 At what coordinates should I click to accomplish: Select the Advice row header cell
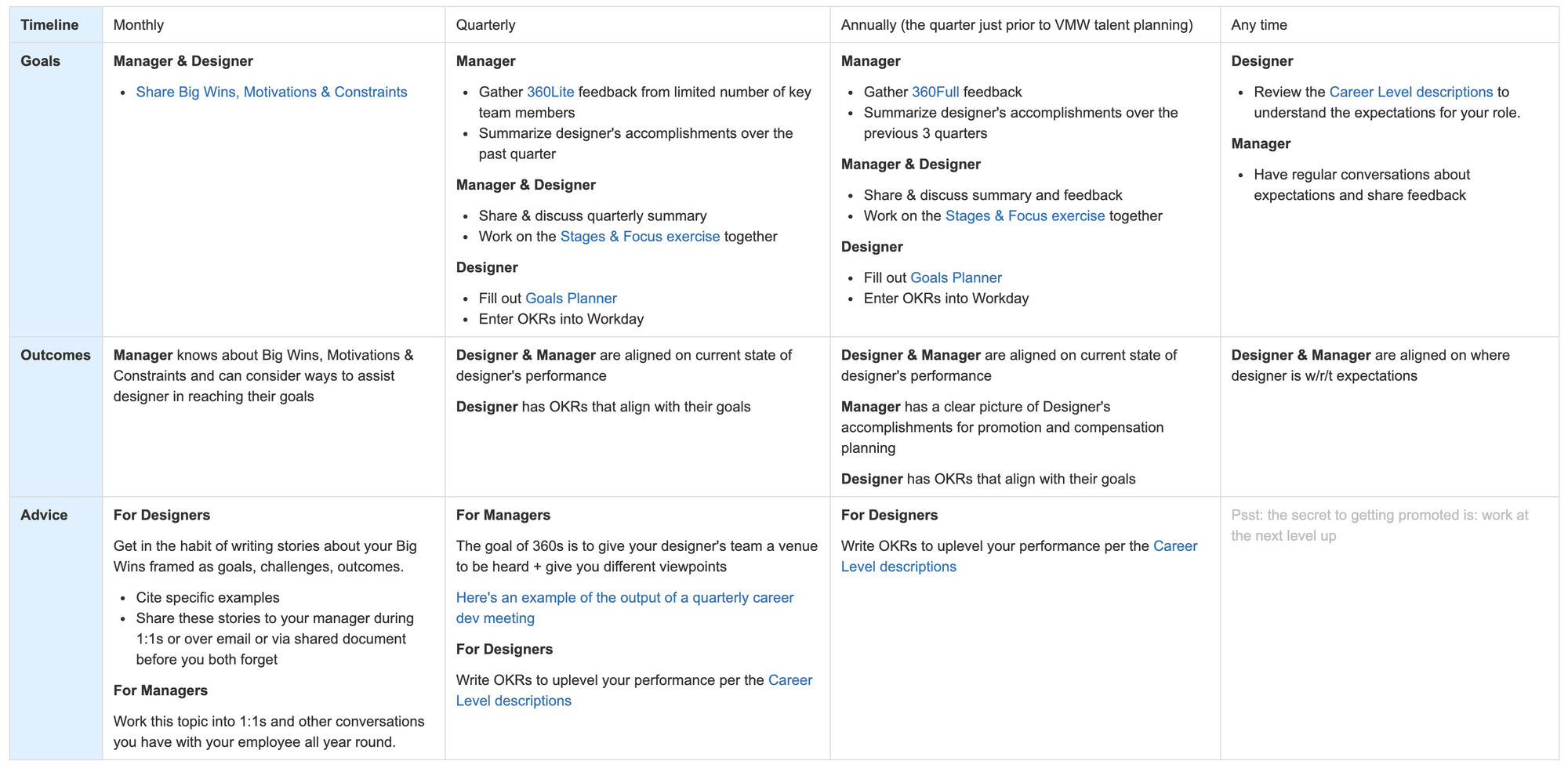pos(56,628)
